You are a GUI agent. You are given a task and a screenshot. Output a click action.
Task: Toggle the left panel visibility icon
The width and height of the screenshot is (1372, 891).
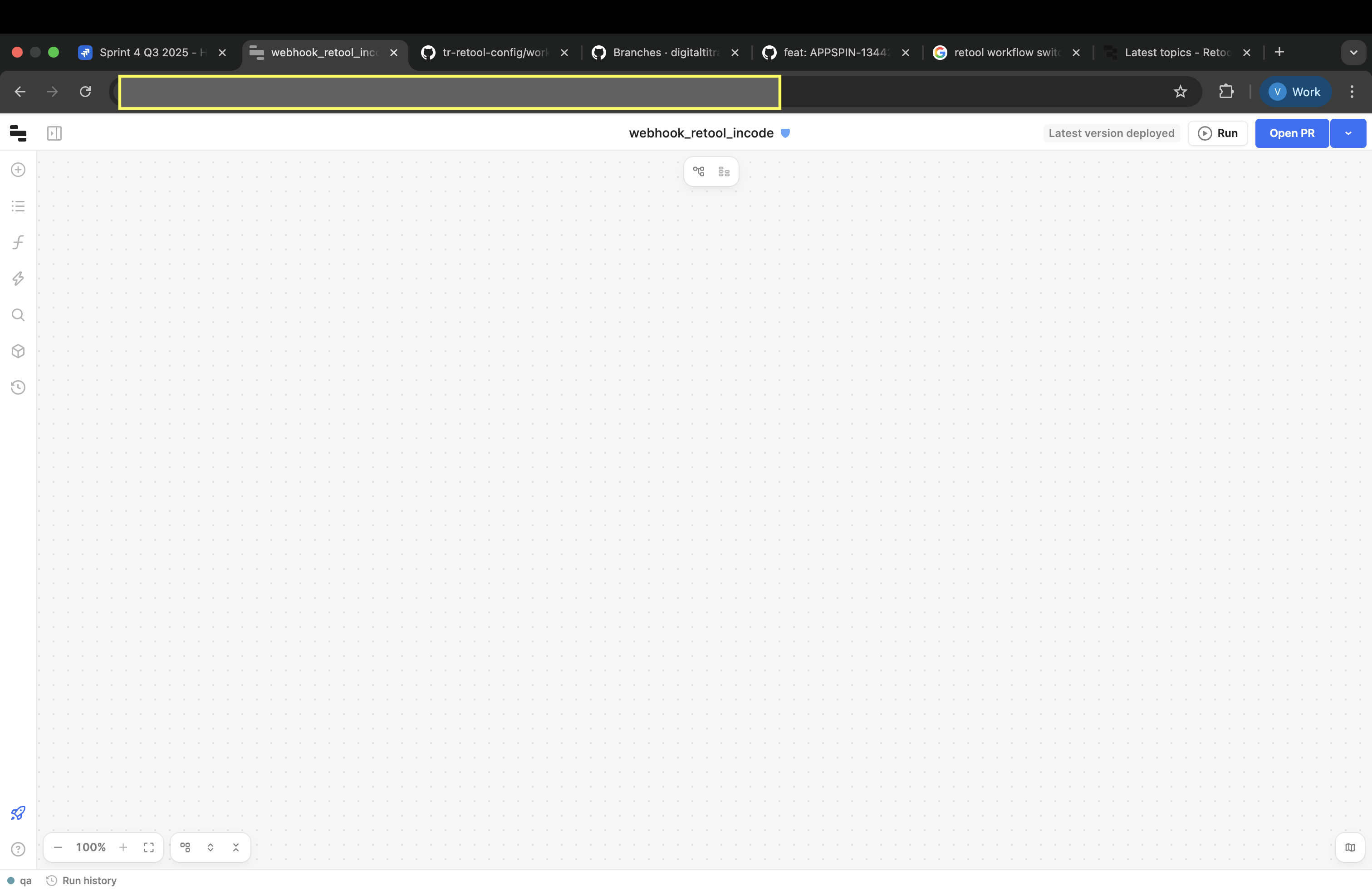coord(54,133)
